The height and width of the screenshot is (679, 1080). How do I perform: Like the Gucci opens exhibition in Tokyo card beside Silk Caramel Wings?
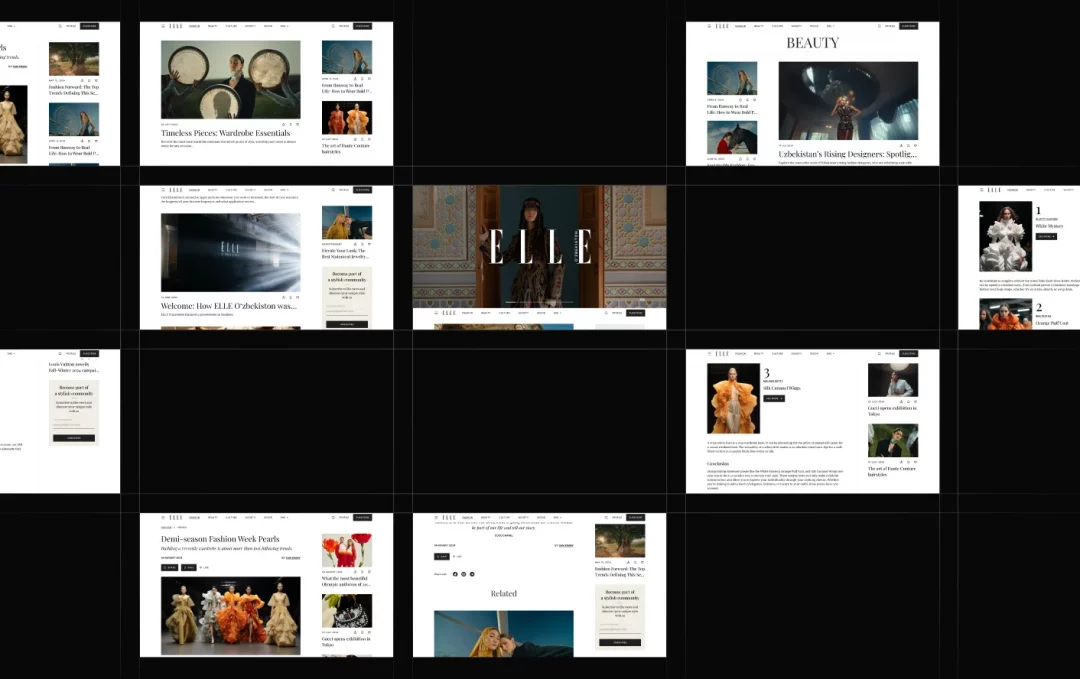[915, 401]
